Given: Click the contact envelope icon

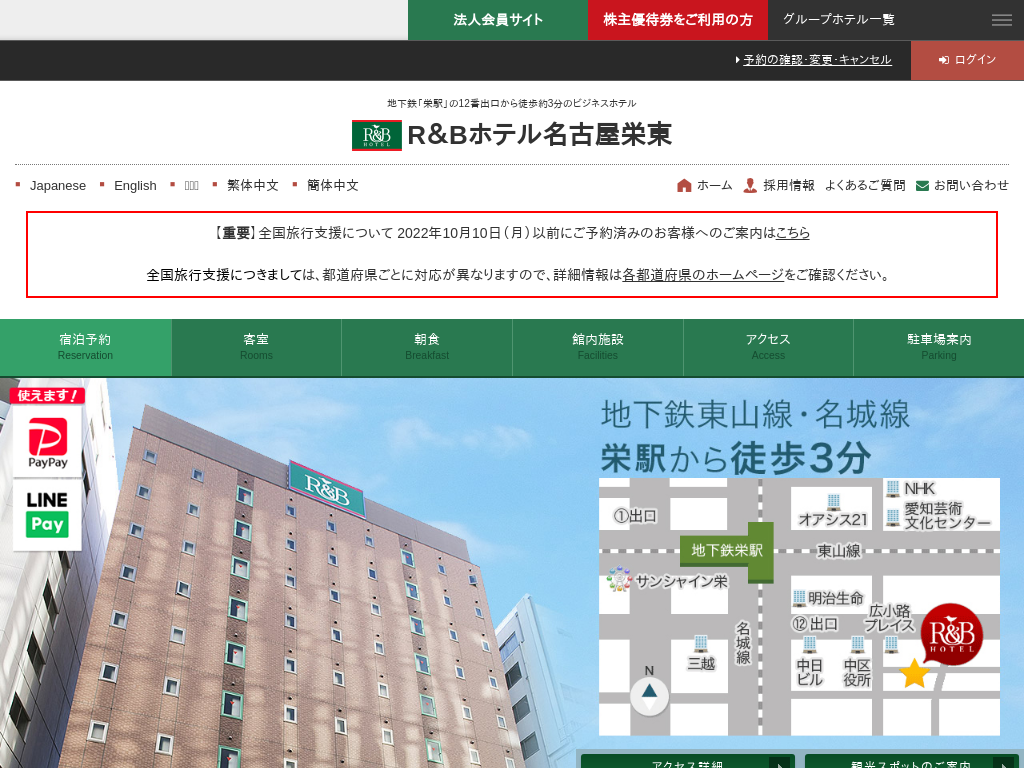Looking at the screenshot, I should (x=922, y=185).
